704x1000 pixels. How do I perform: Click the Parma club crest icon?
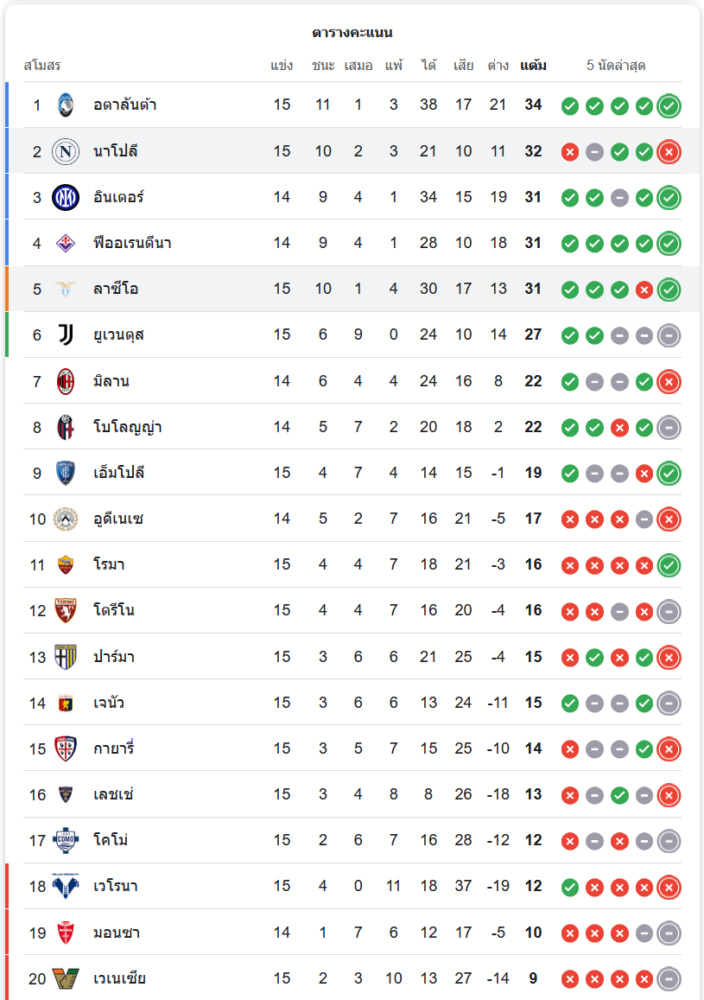pos(65,657)
